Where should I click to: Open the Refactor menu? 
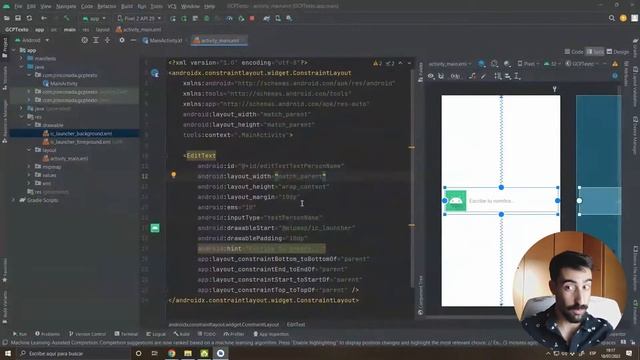tap(107, 6)
